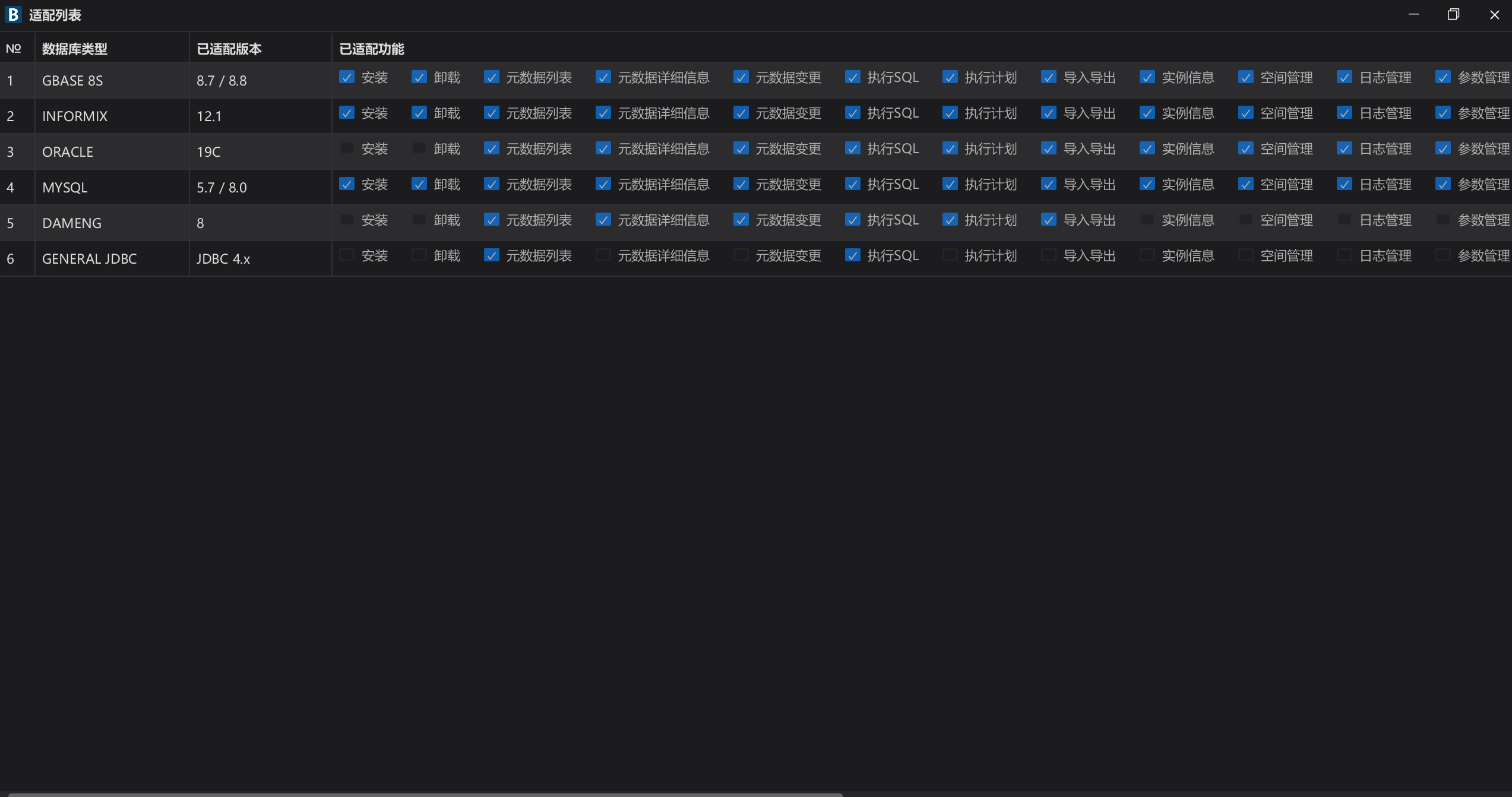1512x797 pixels.
Task: Select the ORACLE database type cell
Action: click(x=112, y=151)
